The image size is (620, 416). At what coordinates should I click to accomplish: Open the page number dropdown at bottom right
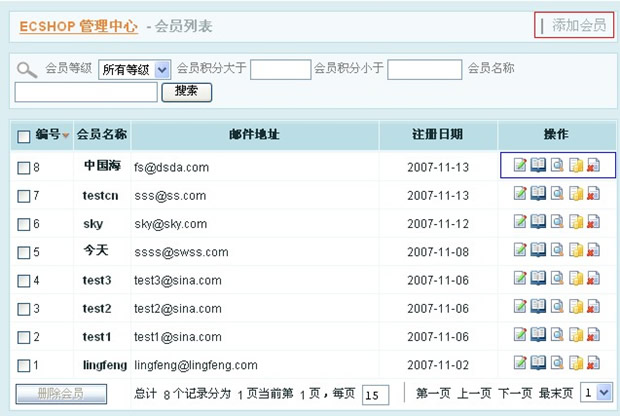click(597, 393)
